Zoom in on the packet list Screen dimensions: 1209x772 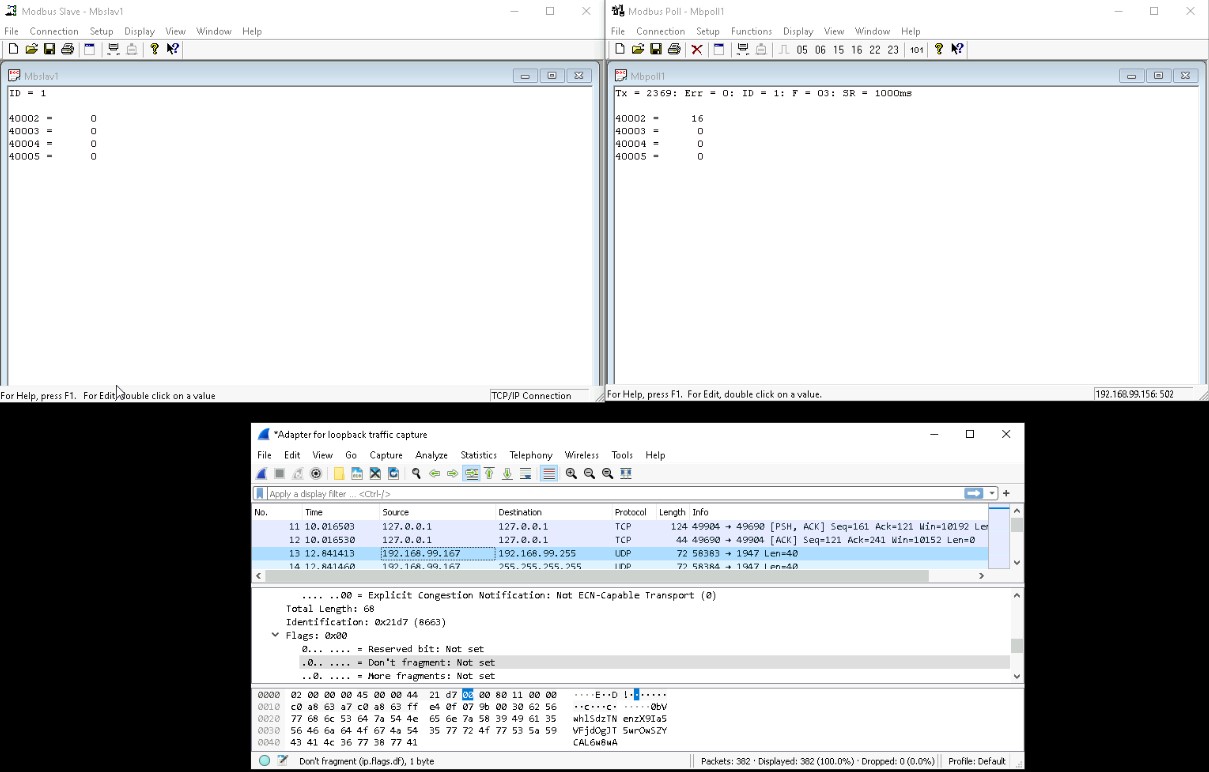[570, 474]
